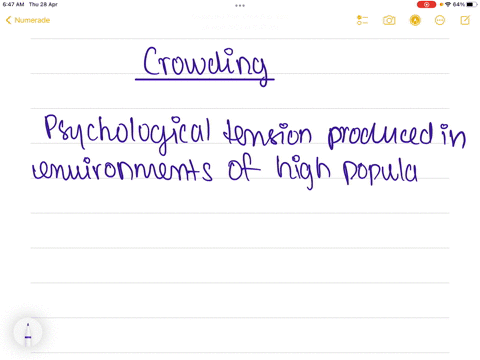Go back to the Numerade folder
This screenshot has height=360, width=480.
point(28,20)
